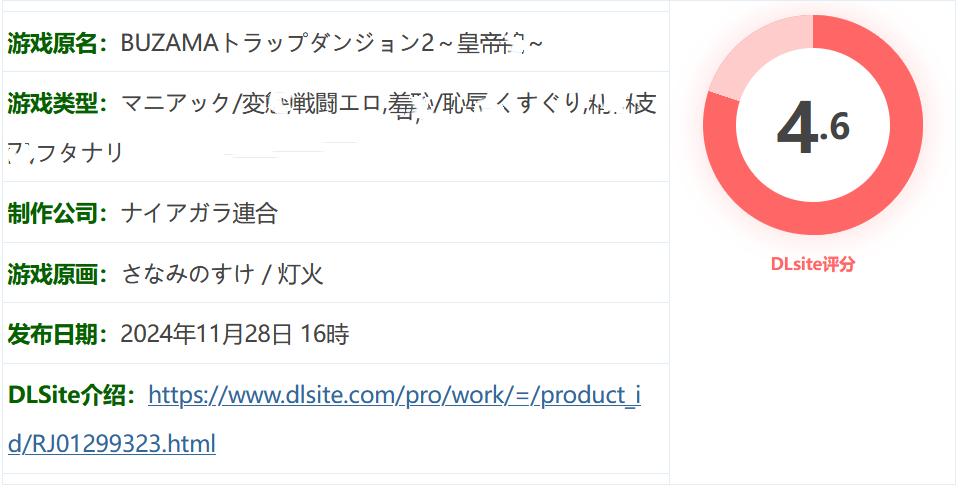The width and height of the screenshot is (957, 485).
Task: Click the 游戏类型 label
Action: [x=52, y=104]
